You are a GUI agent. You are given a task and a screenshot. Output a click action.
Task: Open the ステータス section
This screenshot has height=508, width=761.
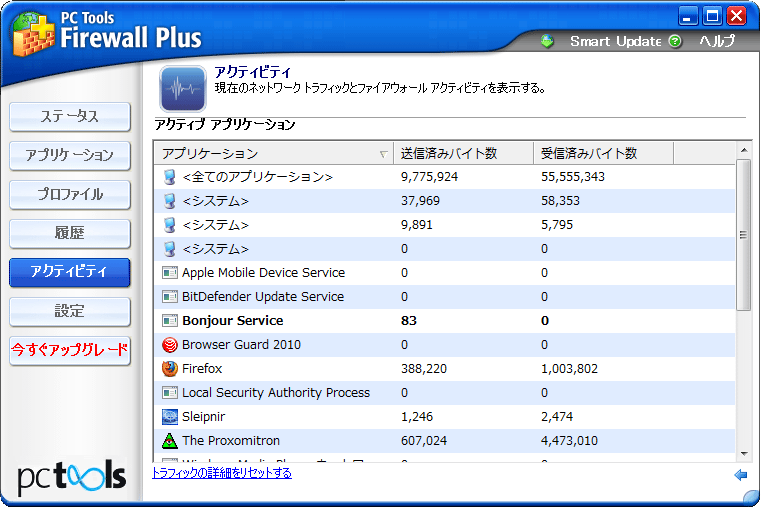pyautogui.click(x=70, y=116)
